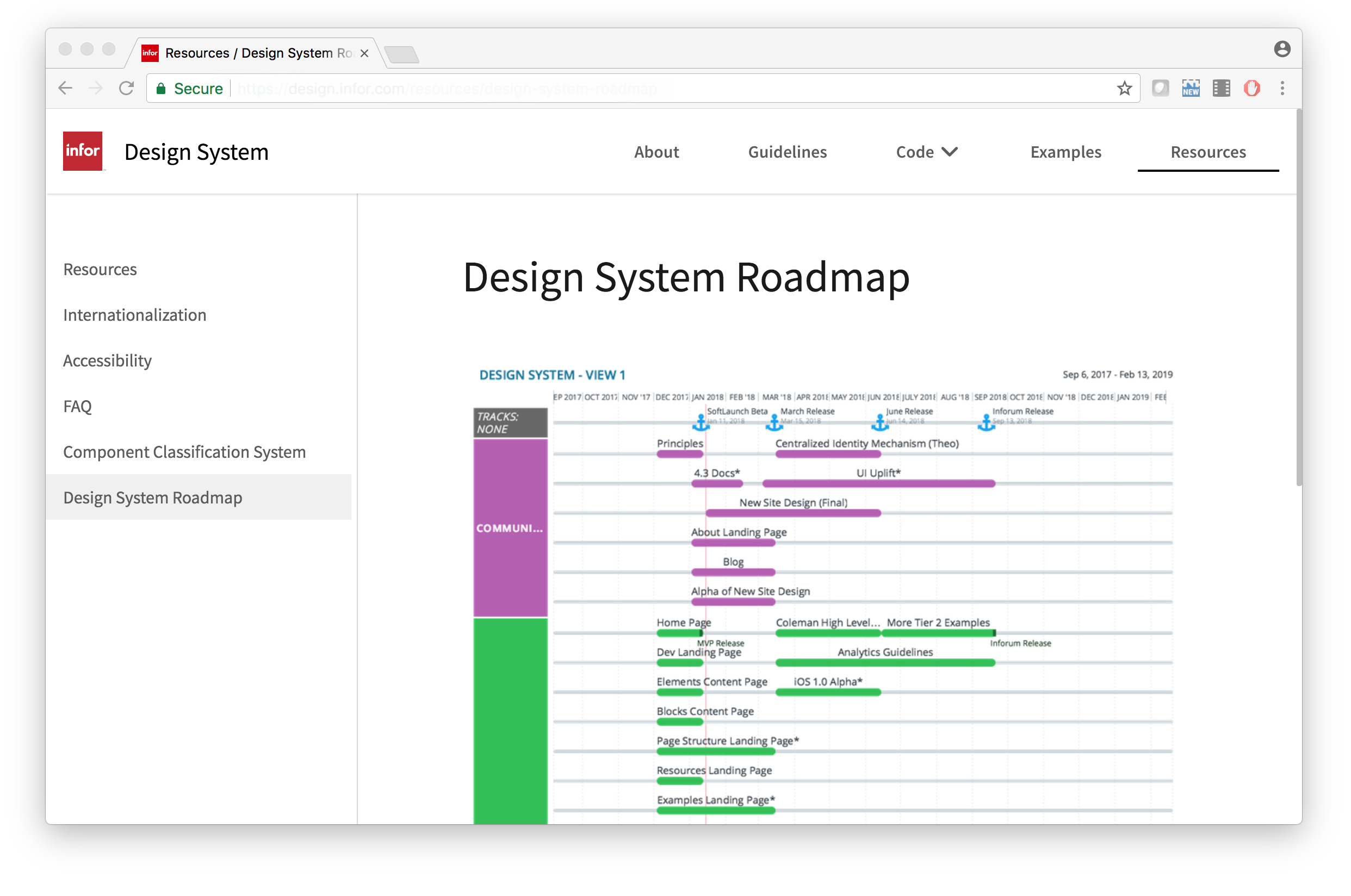Screen dimensions: 1351x896
Task: Click the Principles roadmap bar
Action: point(679,455)
